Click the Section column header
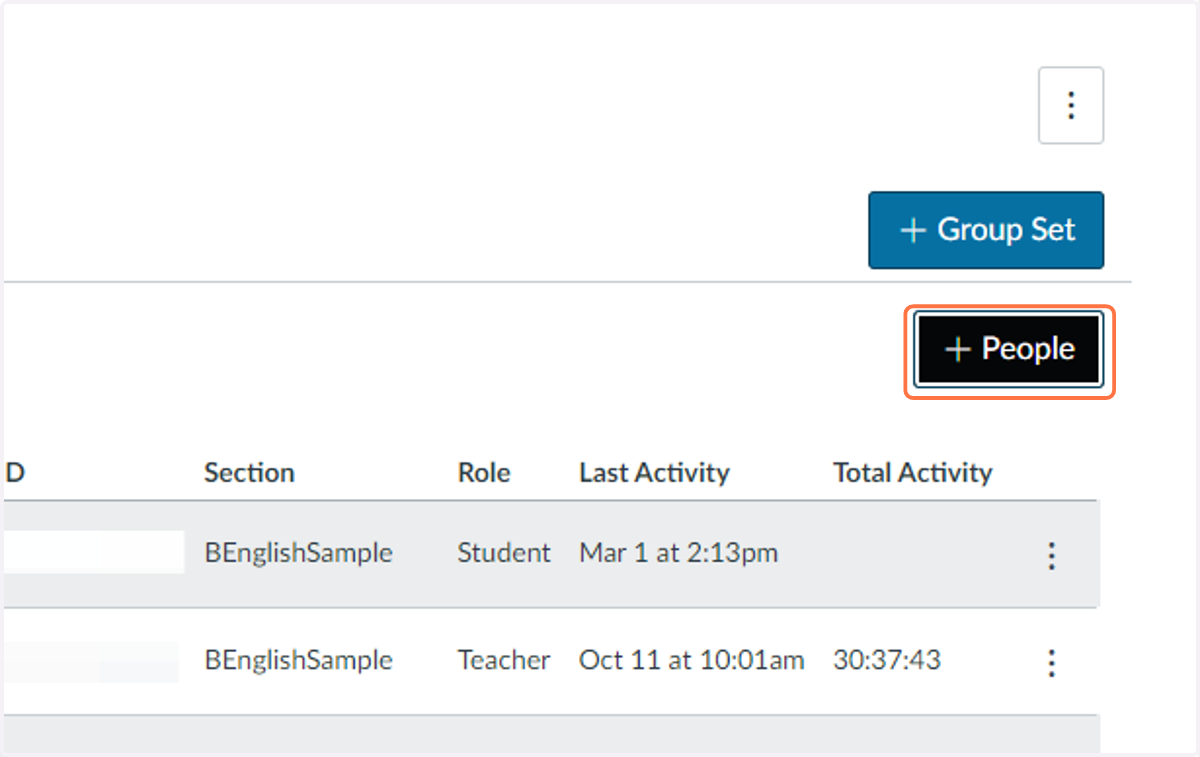 249,473
